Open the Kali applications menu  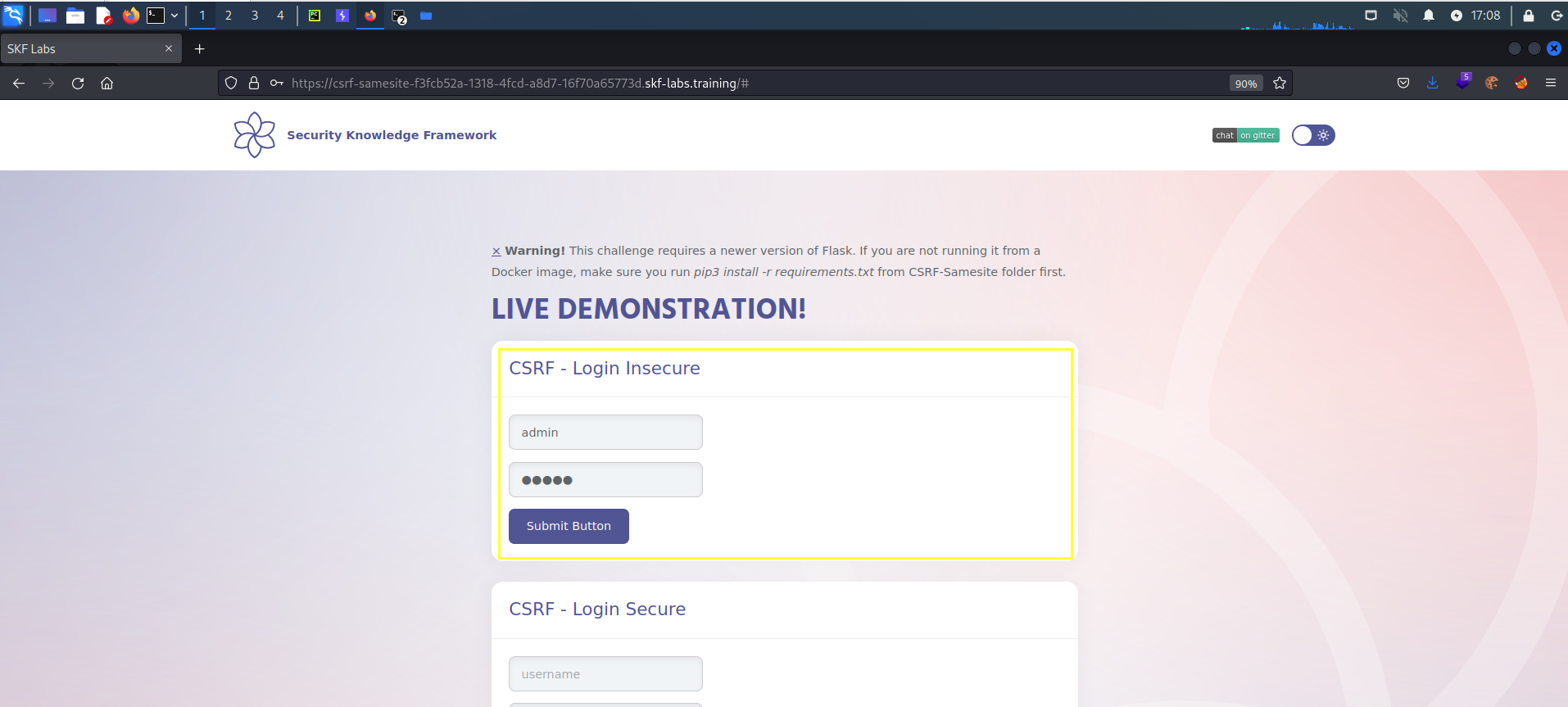tap(13, 16)
